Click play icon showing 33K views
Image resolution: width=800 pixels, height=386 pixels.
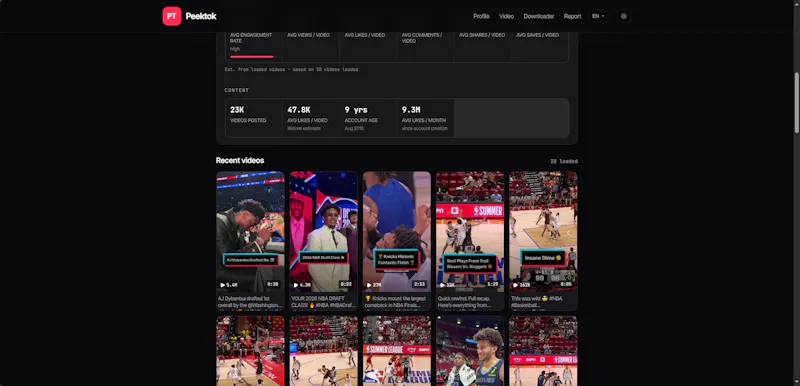[x=442, y=285]
